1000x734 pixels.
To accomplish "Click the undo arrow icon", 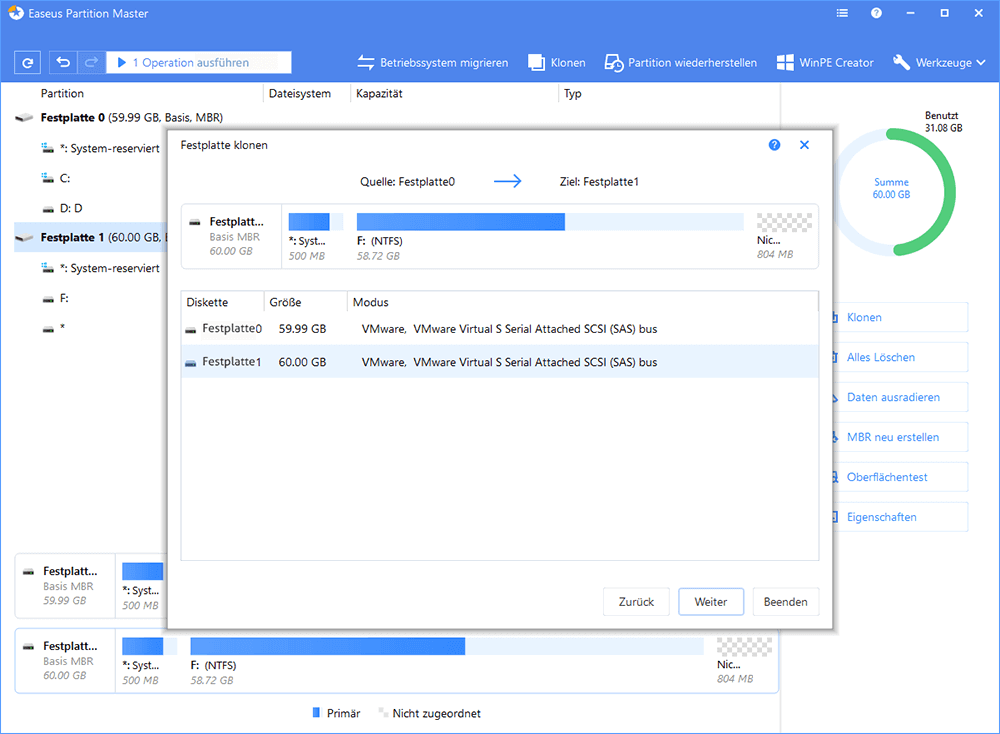I will coord(63,62).
